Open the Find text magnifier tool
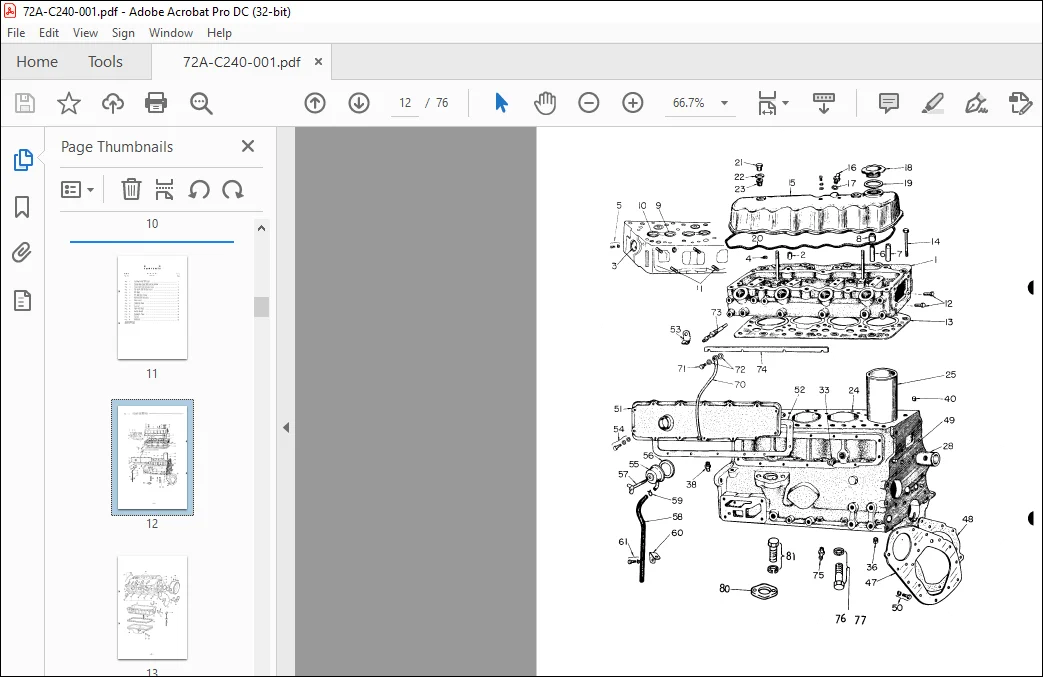Image resolution: width=1043 pixels, height=677 pixels. tap(201, 103)
